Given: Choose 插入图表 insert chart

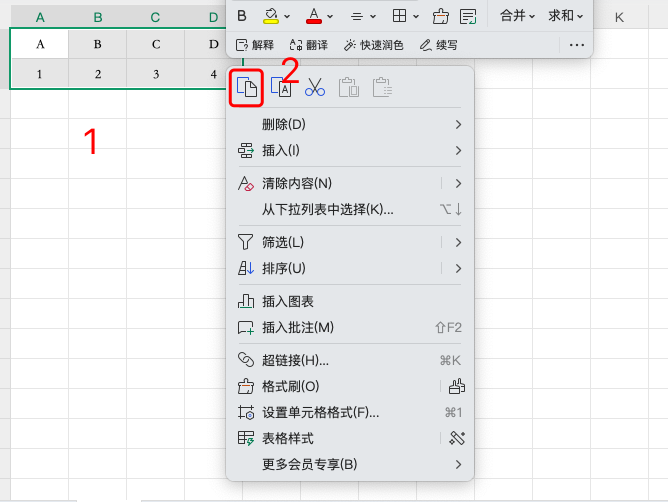Looking at the screenshot, I should click(x=350, y=301).
